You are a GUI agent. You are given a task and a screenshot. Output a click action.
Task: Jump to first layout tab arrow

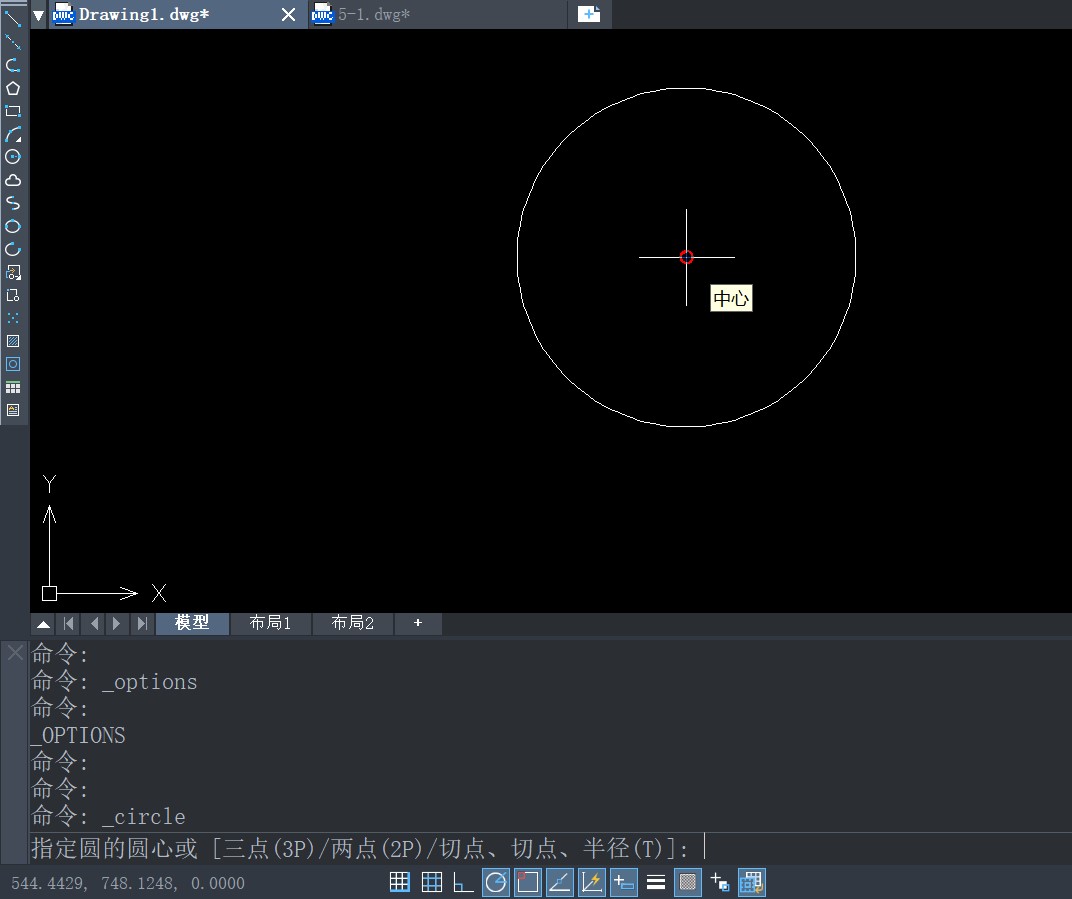pyautogui.click(x=68, y=623)
